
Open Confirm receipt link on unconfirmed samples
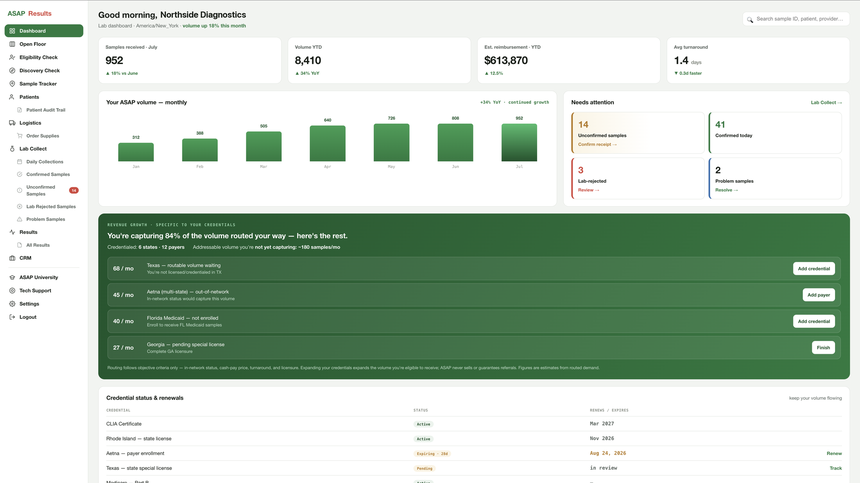(597, 144)
